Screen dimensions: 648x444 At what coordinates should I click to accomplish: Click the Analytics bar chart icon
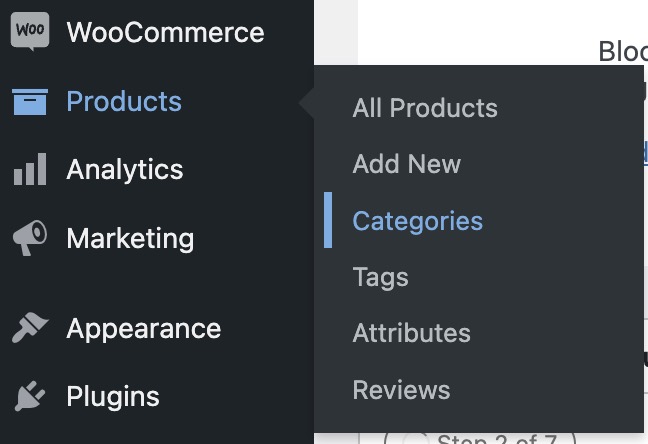30,170
